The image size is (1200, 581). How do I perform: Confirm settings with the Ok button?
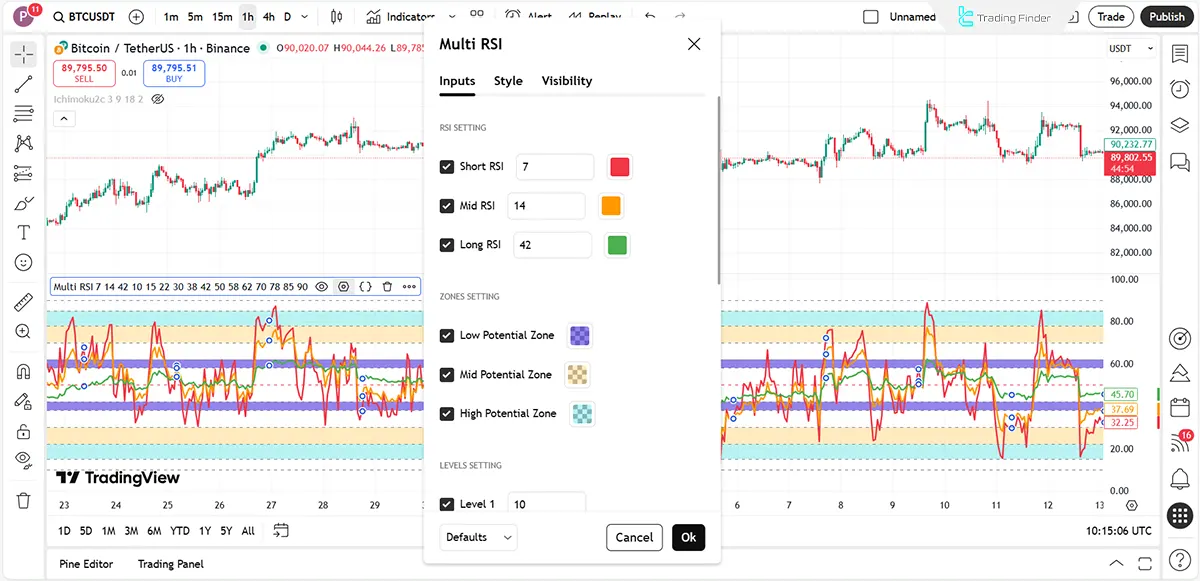coord(688,537)
